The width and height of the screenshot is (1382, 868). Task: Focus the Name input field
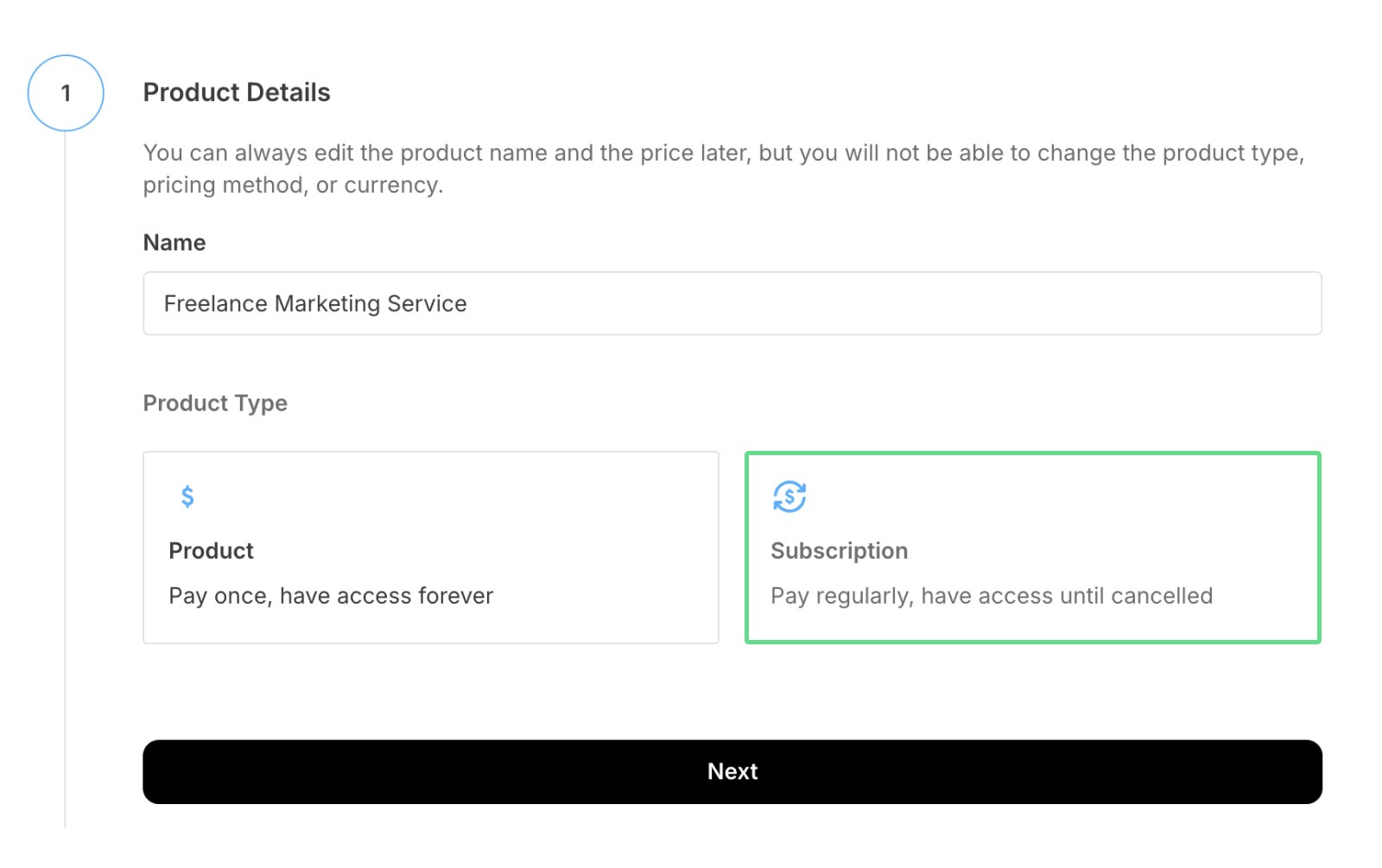point(732,303)
